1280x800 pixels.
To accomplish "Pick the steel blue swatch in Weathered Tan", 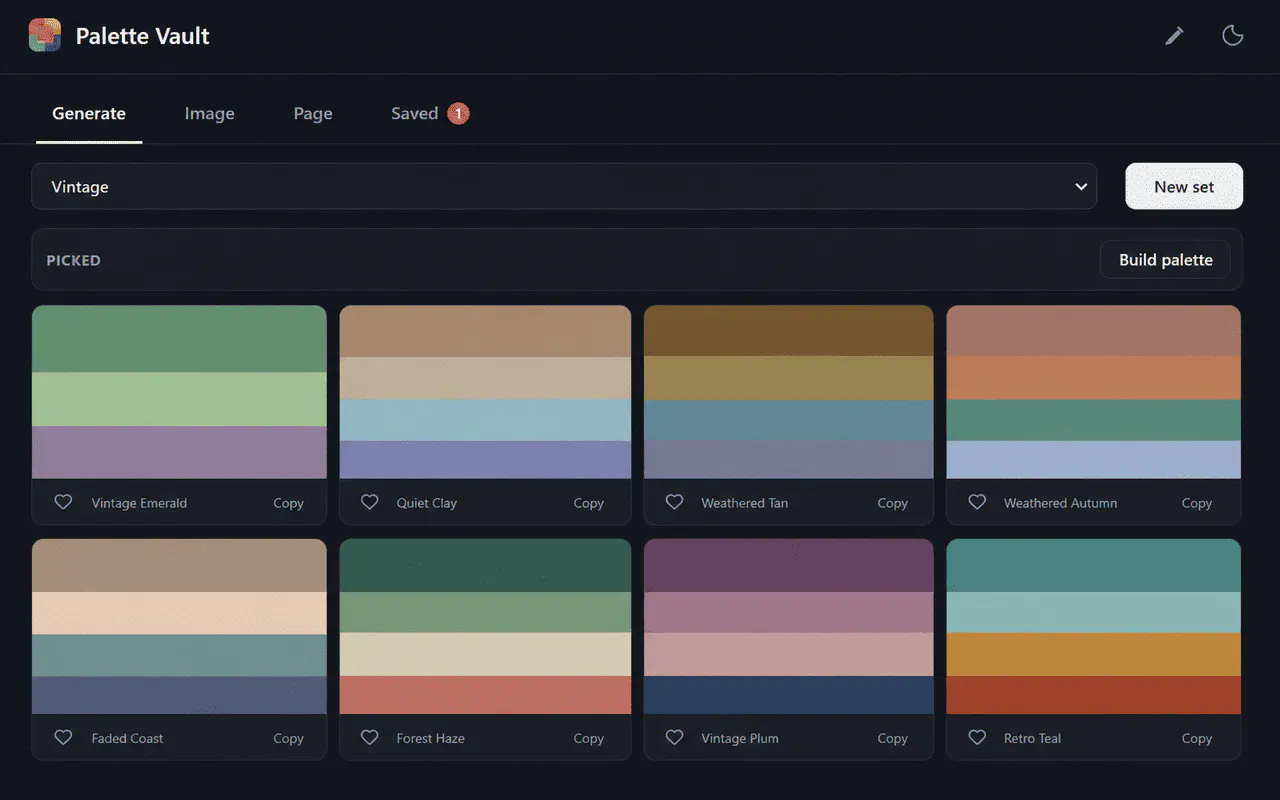I will (788, 420).
